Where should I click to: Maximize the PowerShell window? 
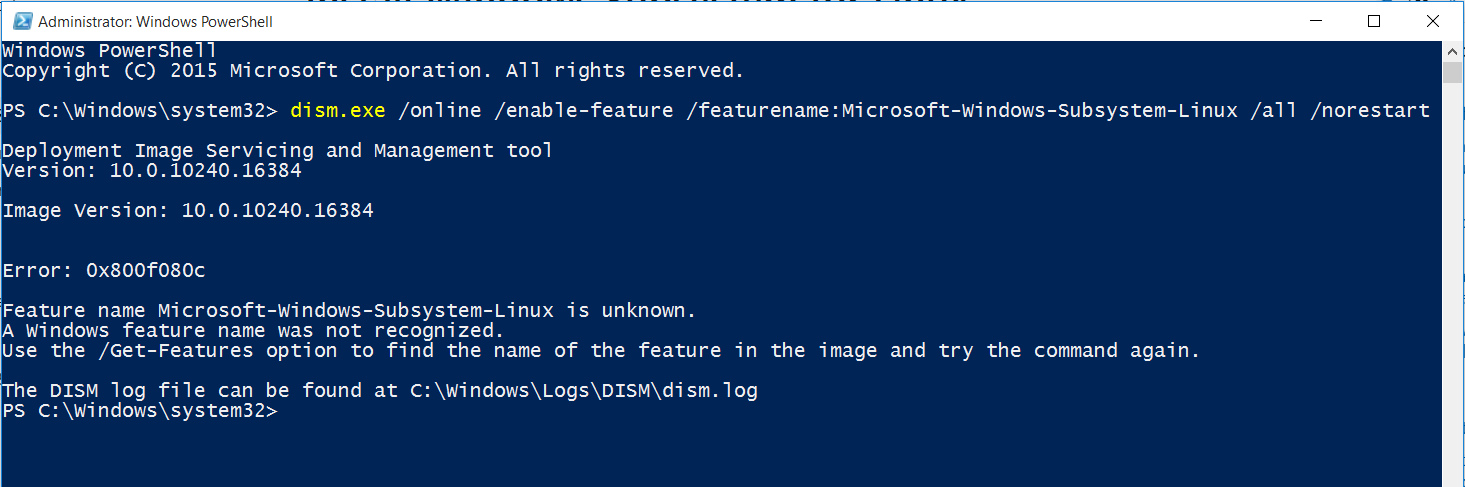coord(1374,21)
